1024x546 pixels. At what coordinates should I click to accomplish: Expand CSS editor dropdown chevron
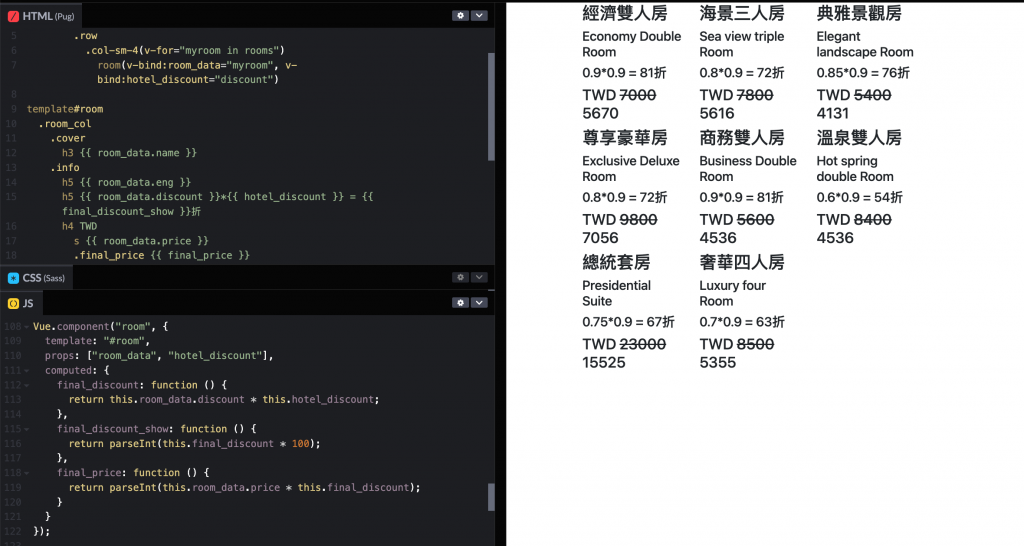click(x=479, y=278)
